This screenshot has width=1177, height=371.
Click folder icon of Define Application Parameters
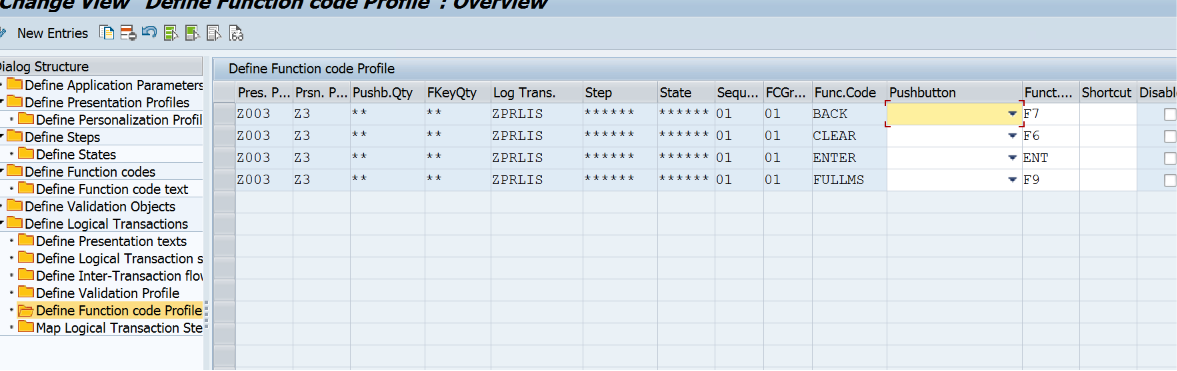(x=14, y=85)
